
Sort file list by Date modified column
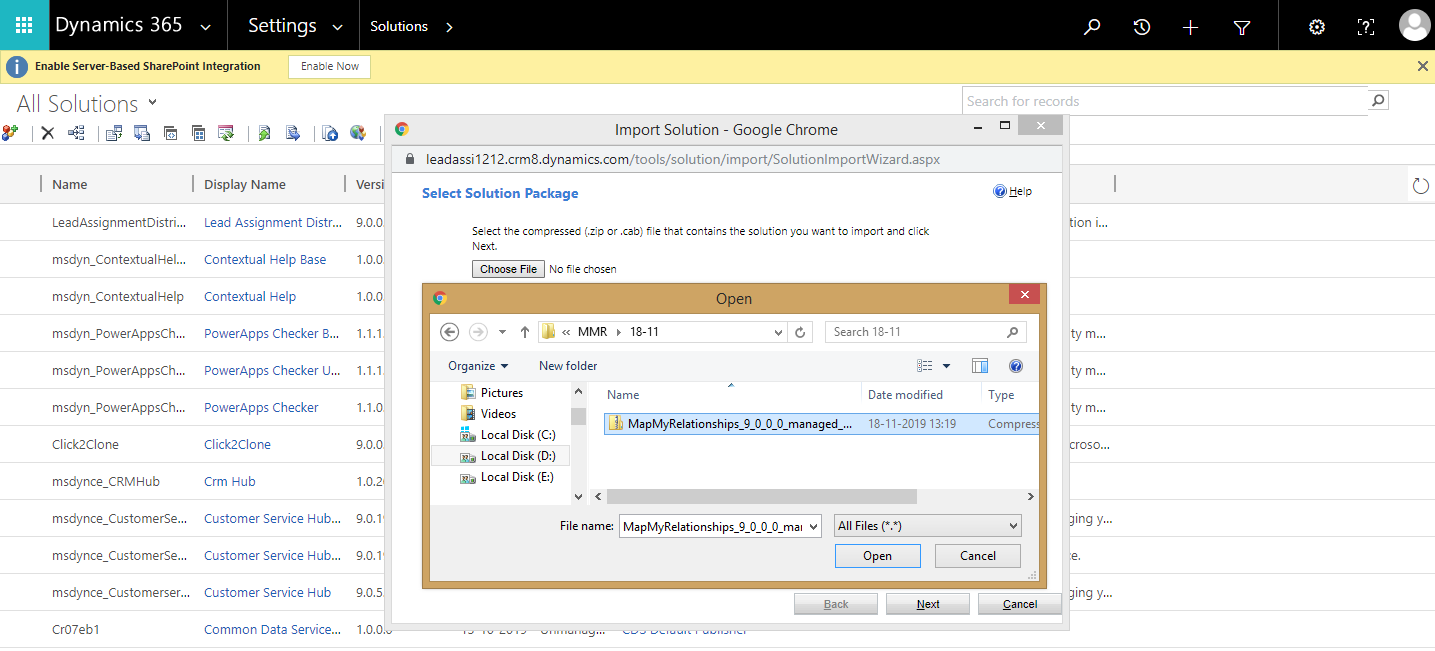(x=905, y=395)
